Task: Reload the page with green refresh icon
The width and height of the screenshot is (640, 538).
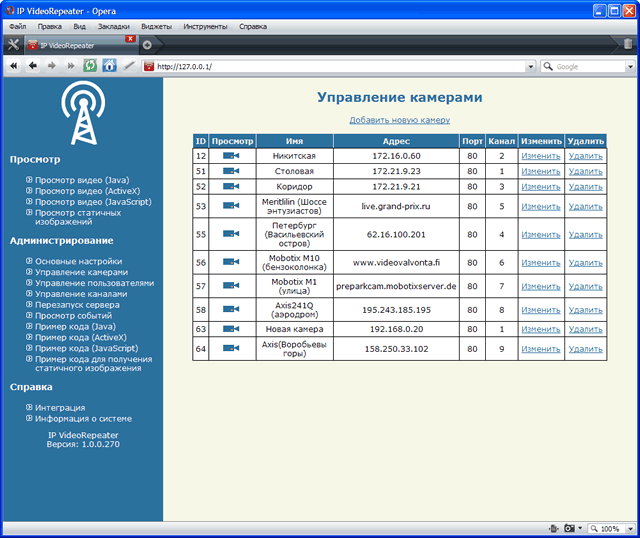Action: 90,66
